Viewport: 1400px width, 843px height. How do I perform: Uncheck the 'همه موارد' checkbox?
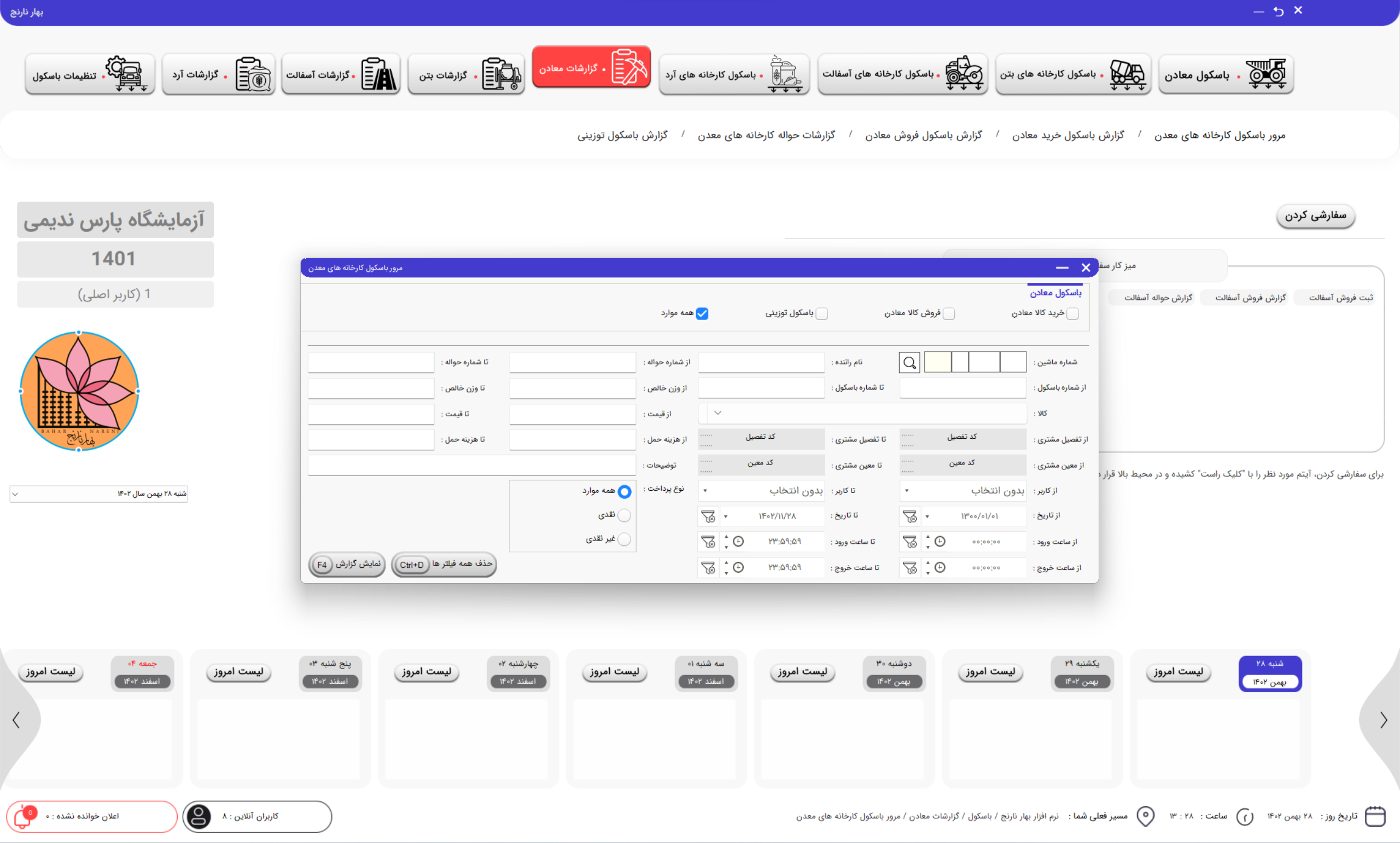[x=702, y=313]
